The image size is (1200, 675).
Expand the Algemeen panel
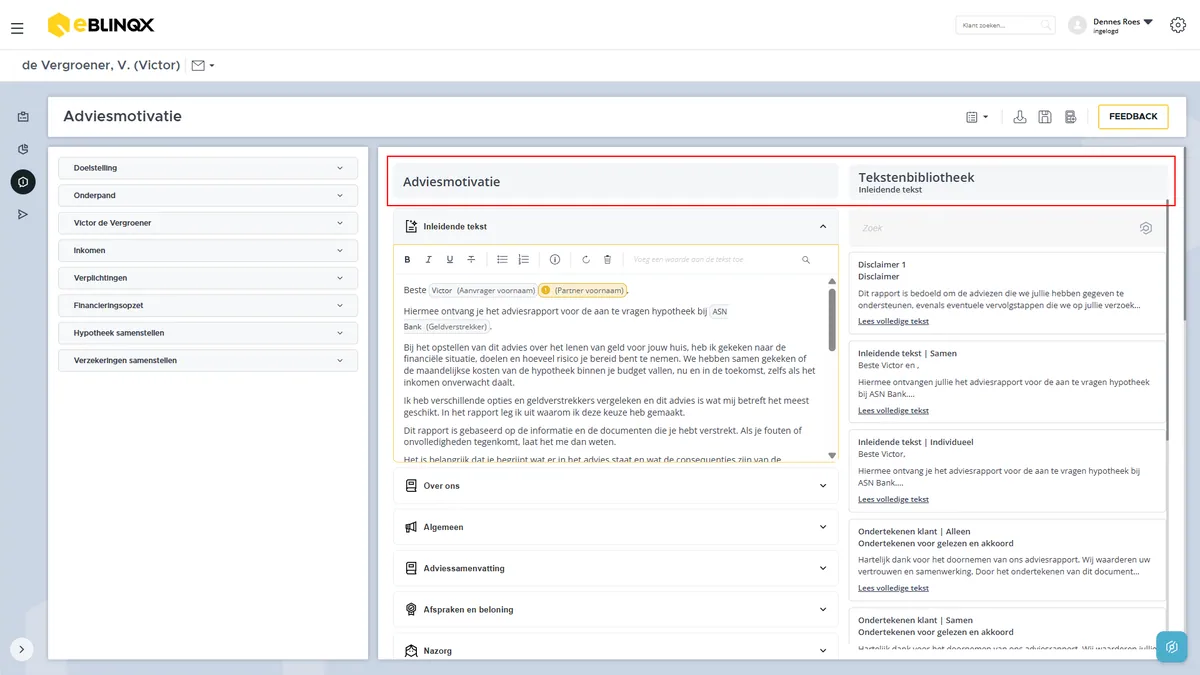(616, 527)
